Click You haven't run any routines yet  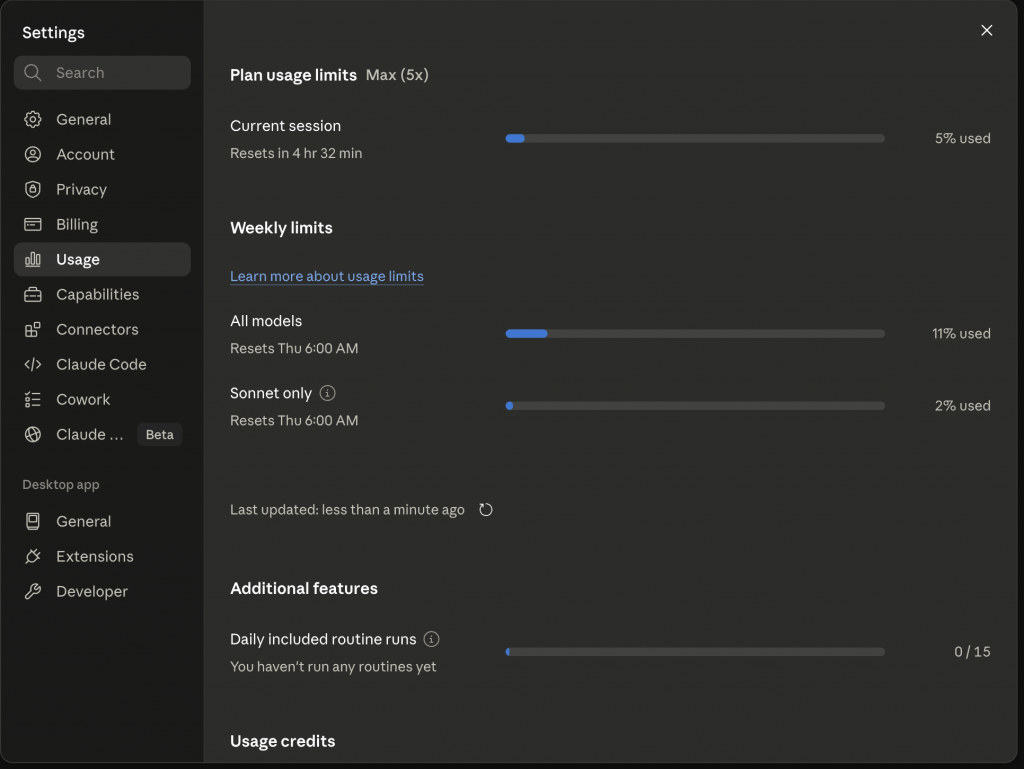point(333,667)
